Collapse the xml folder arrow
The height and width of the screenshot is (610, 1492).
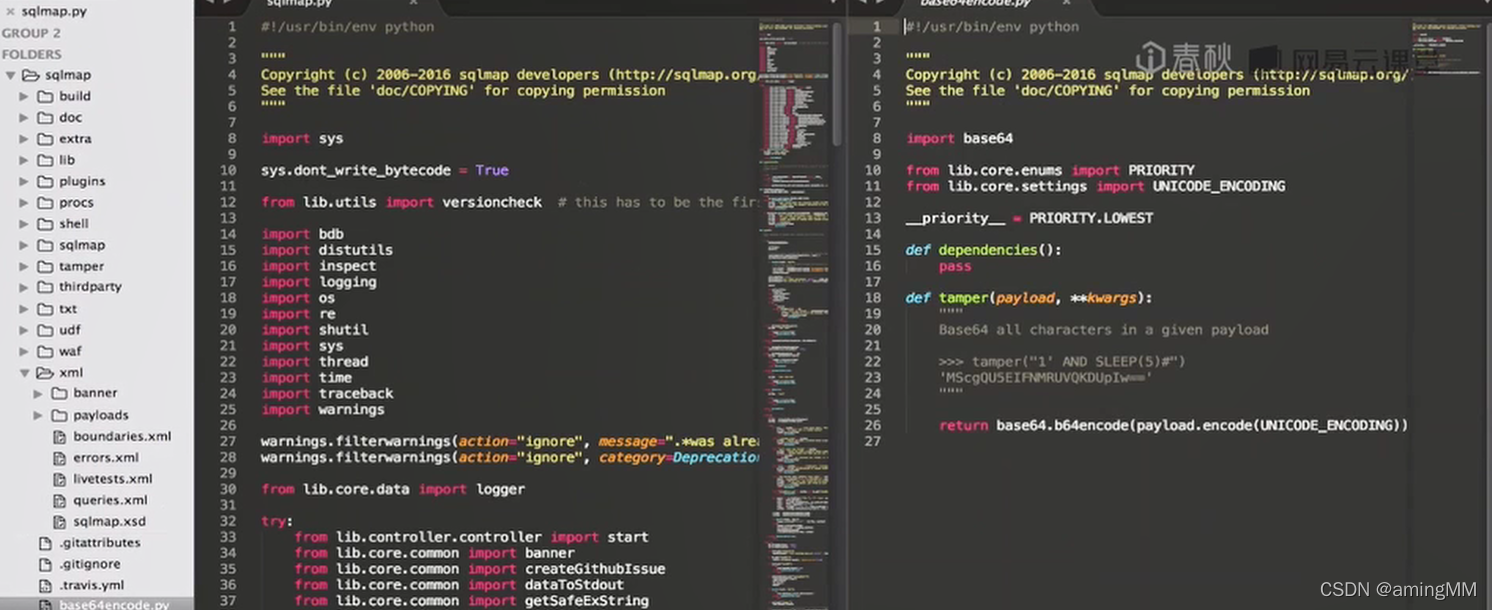tap(24, 373)
